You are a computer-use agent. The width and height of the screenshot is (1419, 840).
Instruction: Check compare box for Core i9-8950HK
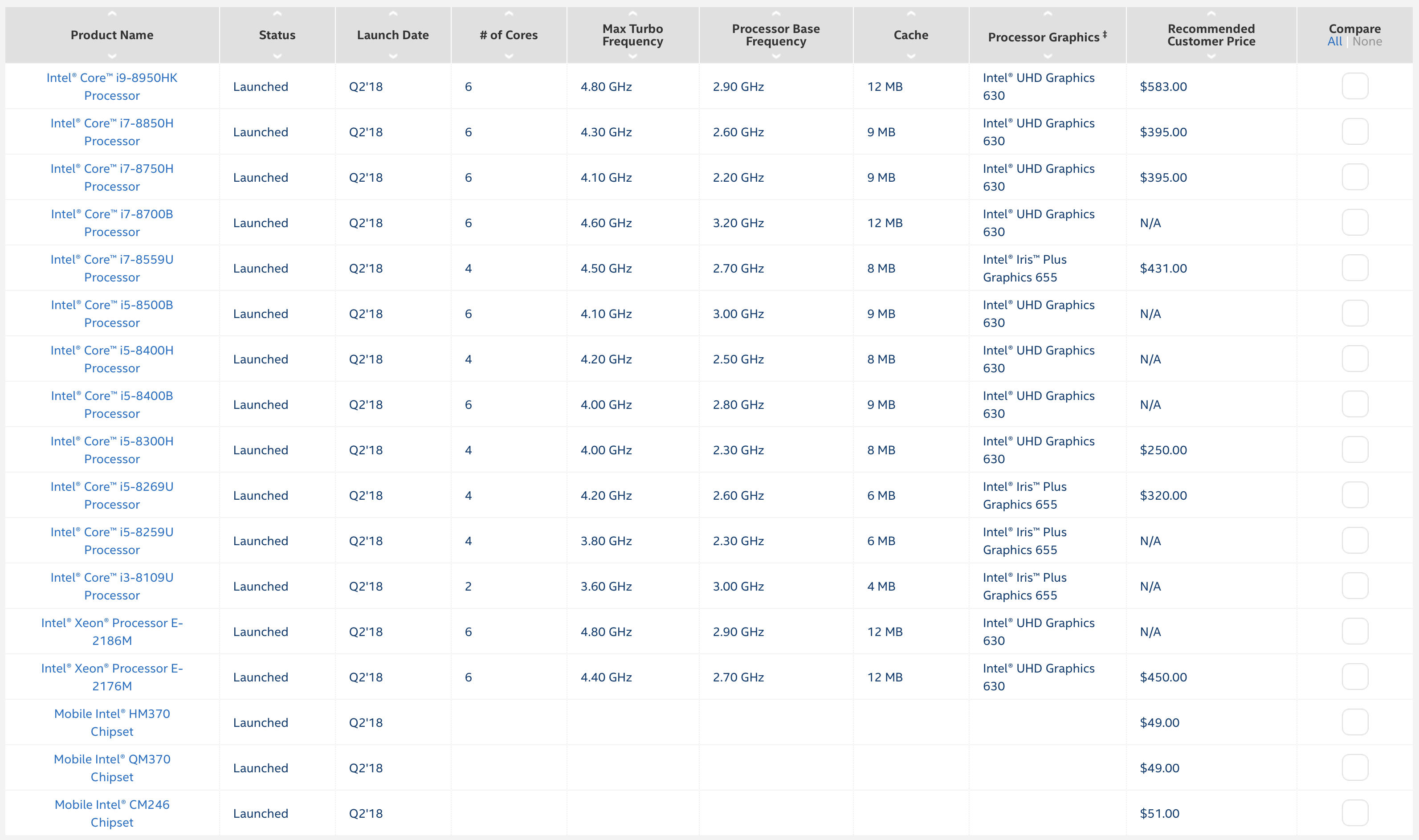click(1355, 86)
